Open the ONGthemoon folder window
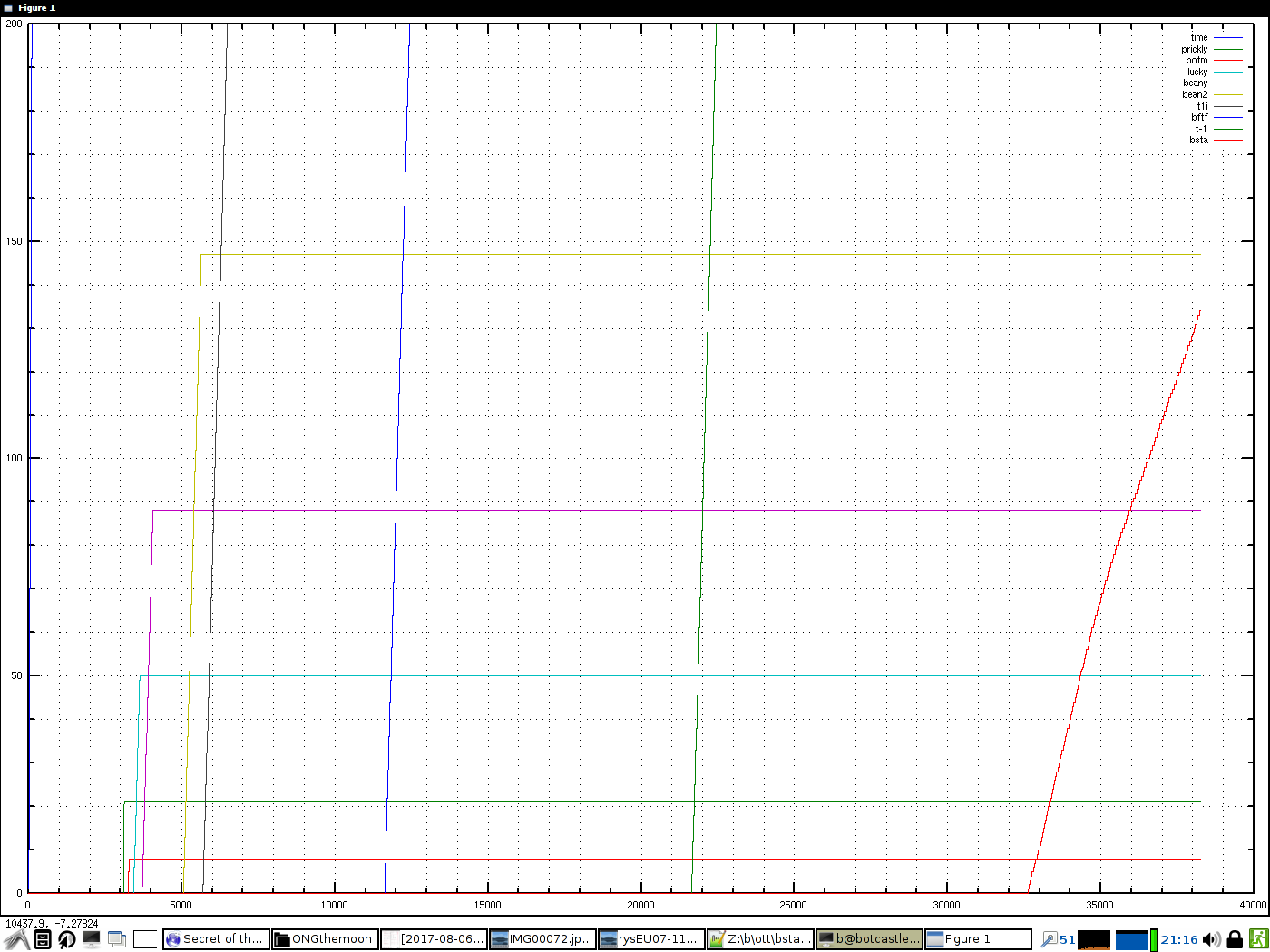1270x952 pixels. coord(325,939)
